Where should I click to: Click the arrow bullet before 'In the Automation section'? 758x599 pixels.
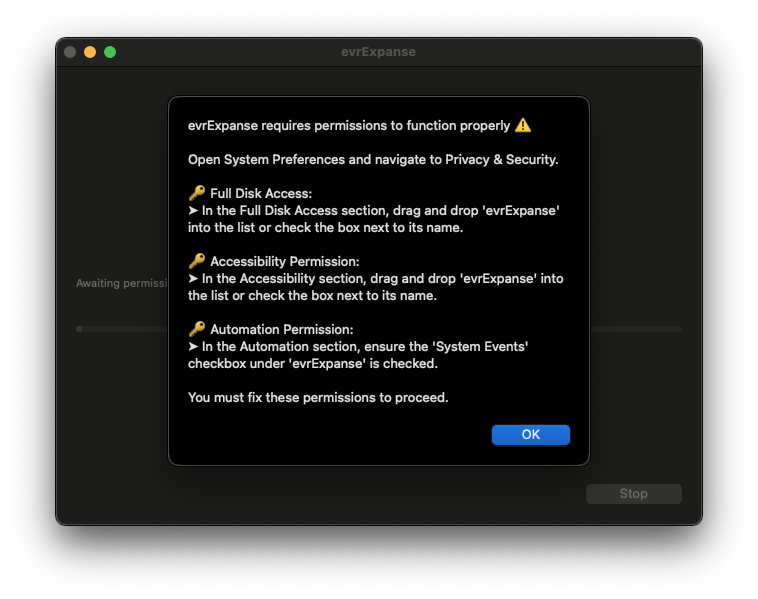(193, 346)
